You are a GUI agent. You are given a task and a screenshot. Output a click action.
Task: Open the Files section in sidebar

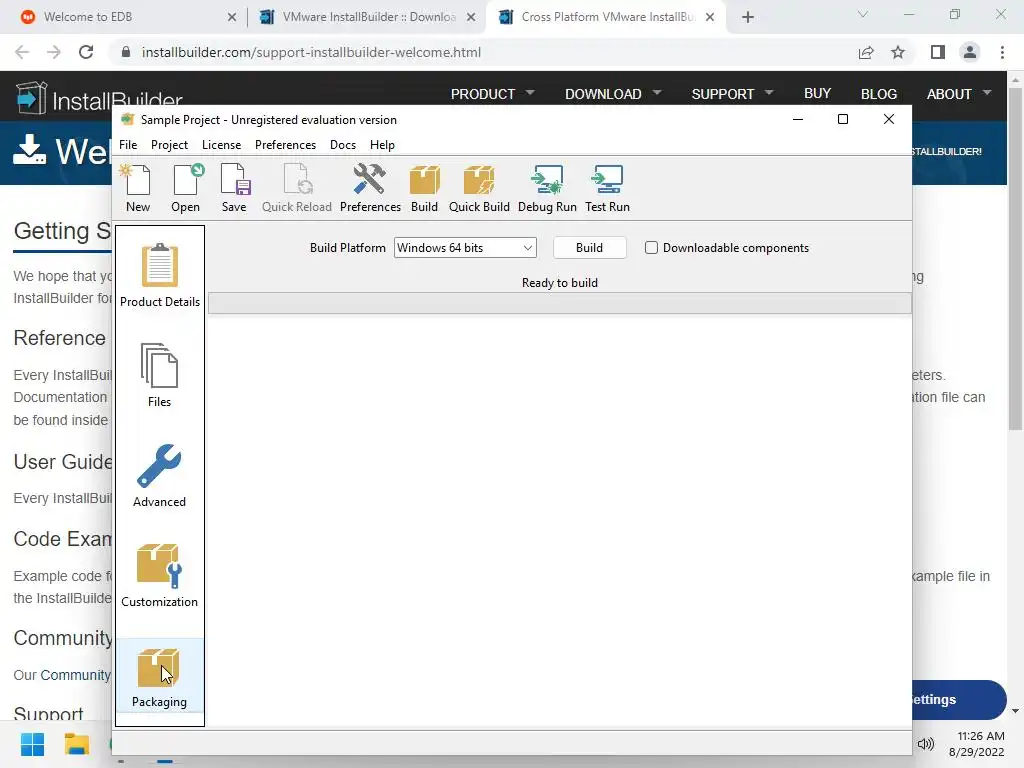pyautogui.click(x=159, y=375)
